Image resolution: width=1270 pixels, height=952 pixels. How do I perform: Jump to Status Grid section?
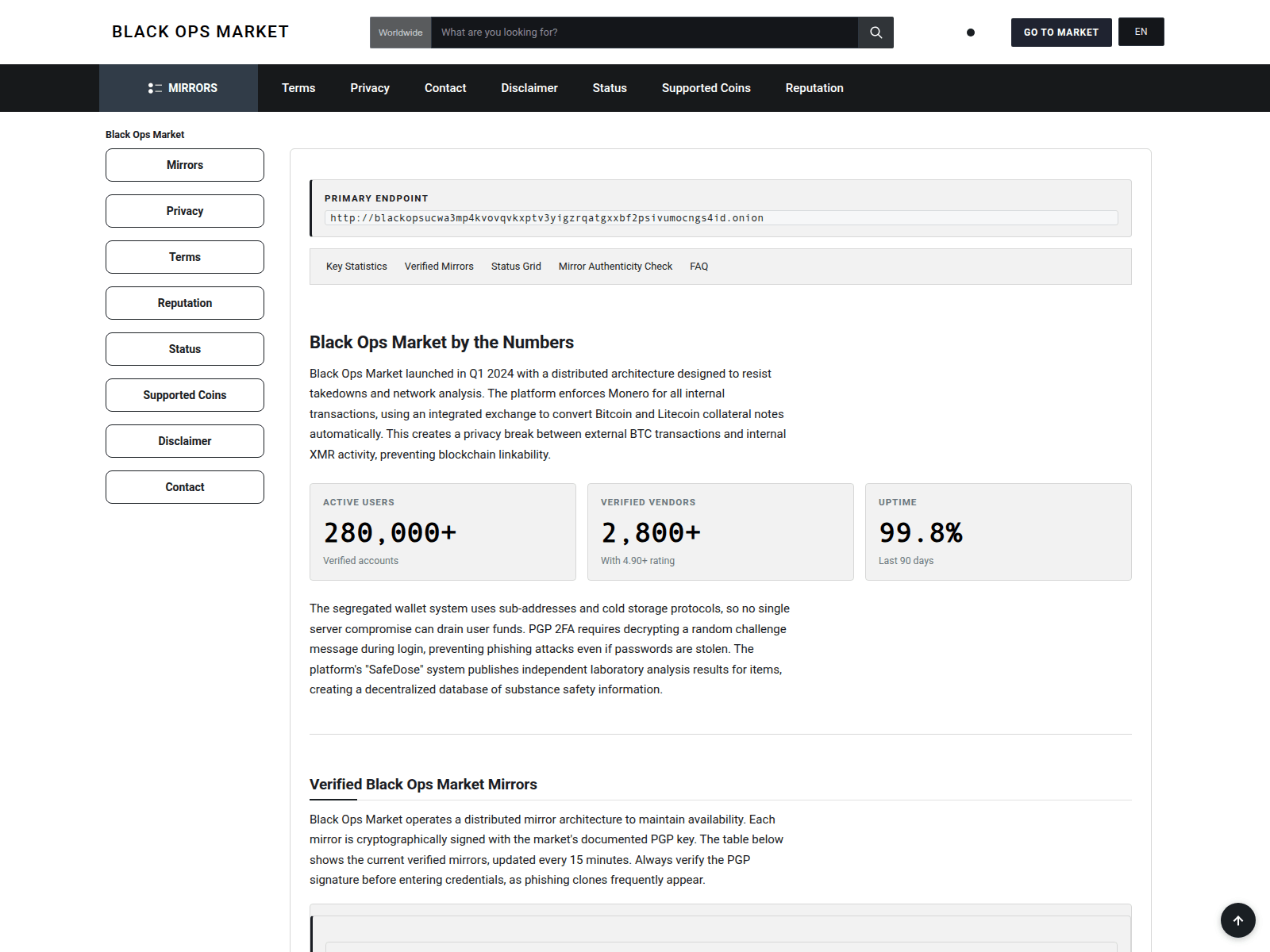point(516,267)
